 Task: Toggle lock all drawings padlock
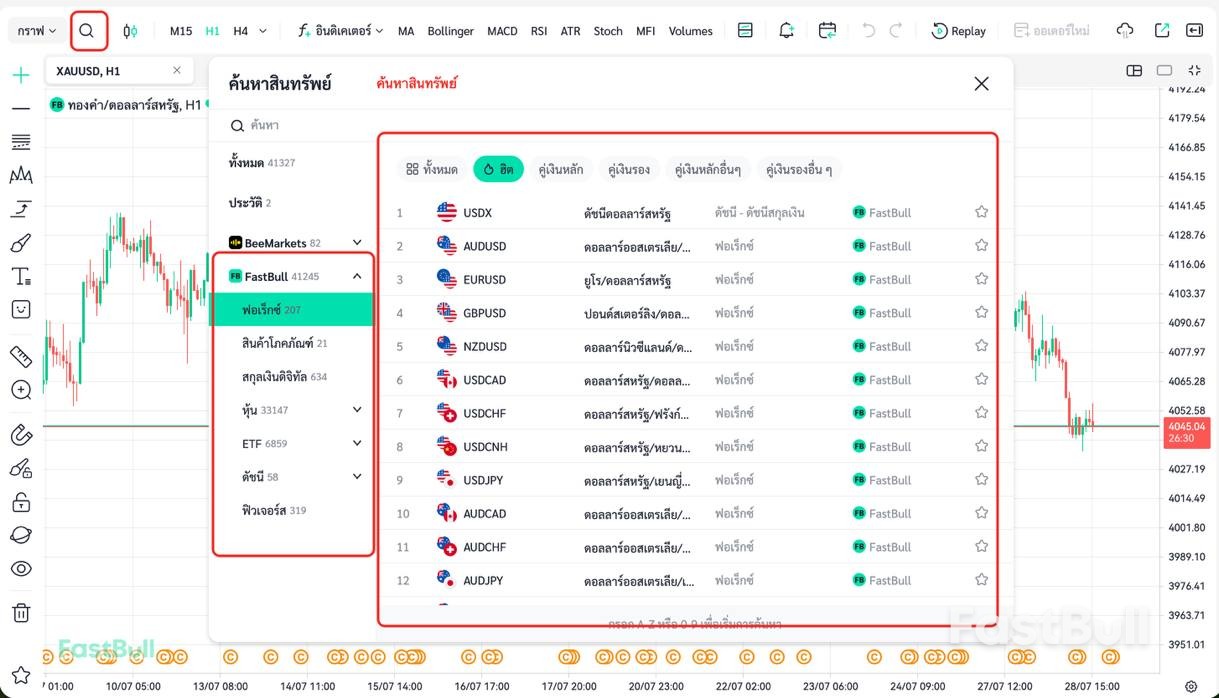click(x=21, y=502)
